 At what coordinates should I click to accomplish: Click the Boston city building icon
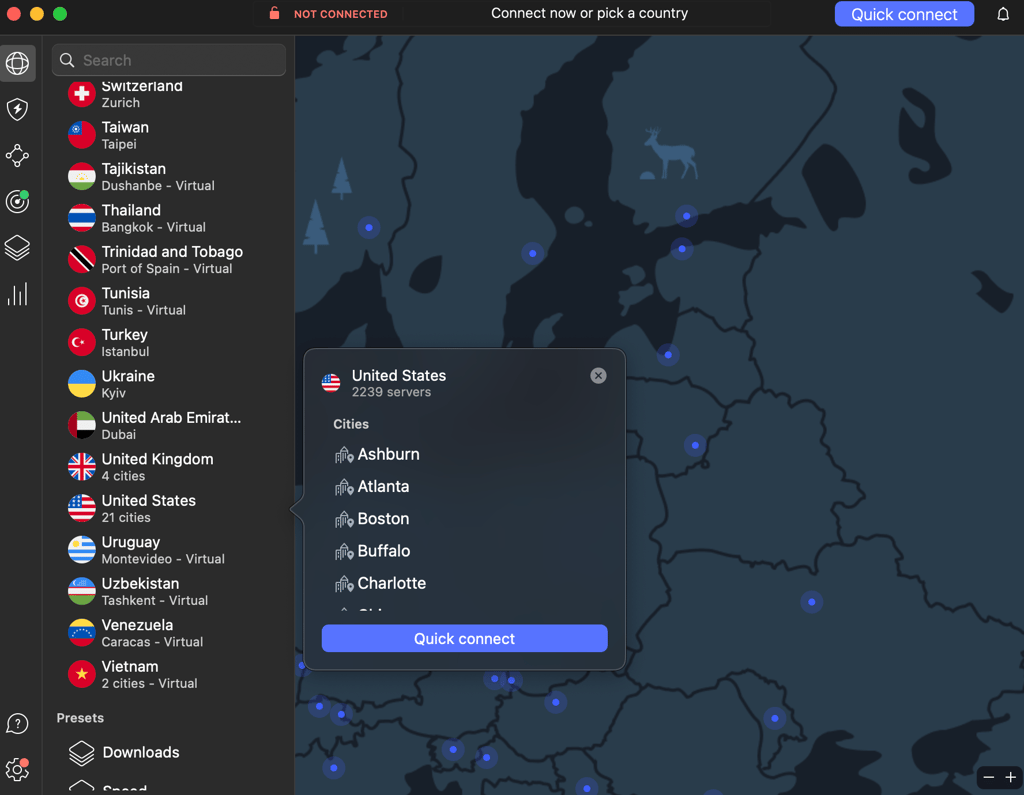pos(344,519)
